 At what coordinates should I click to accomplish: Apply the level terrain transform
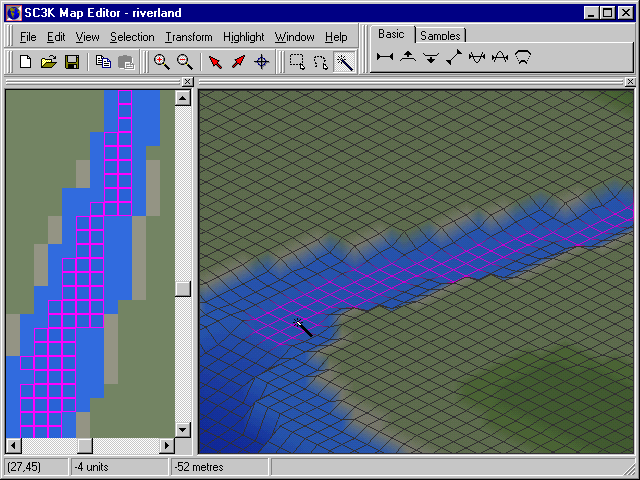[385, 57]
